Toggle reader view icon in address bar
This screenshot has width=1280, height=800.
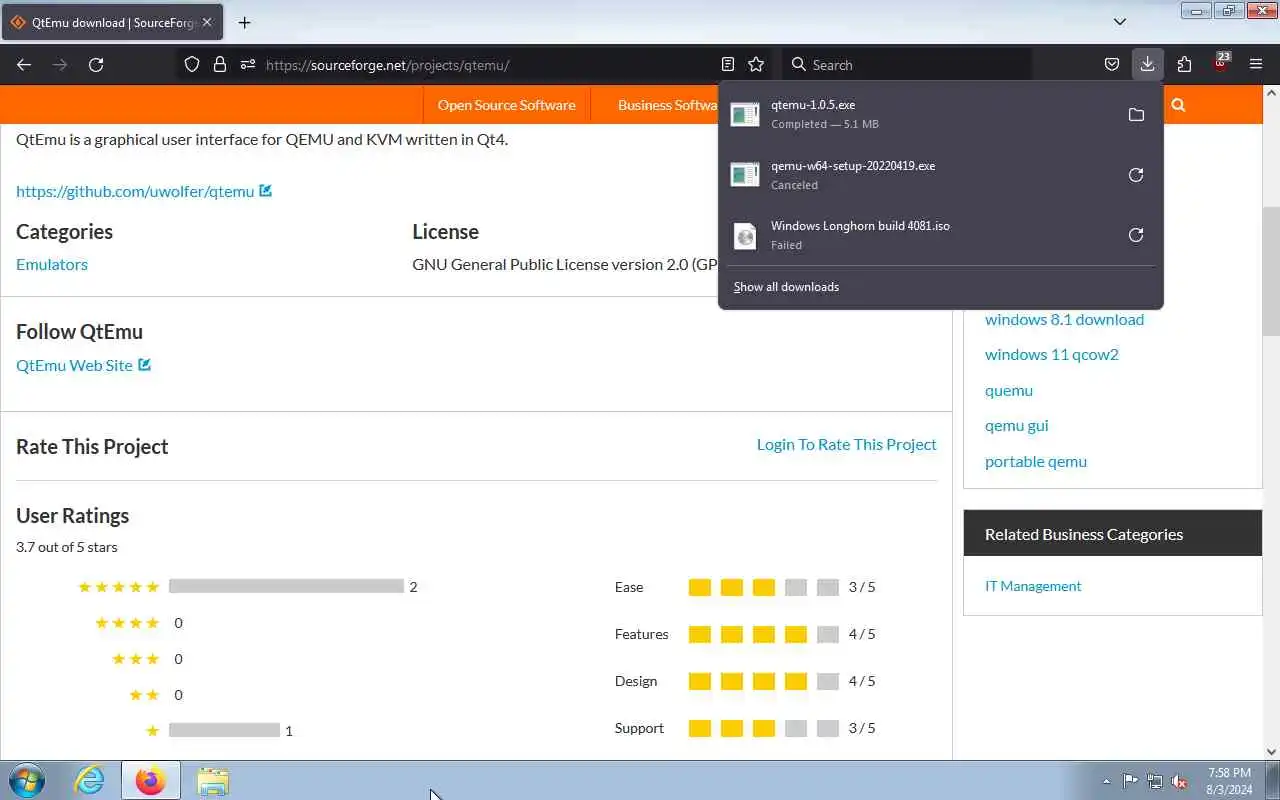click(727, 64)
